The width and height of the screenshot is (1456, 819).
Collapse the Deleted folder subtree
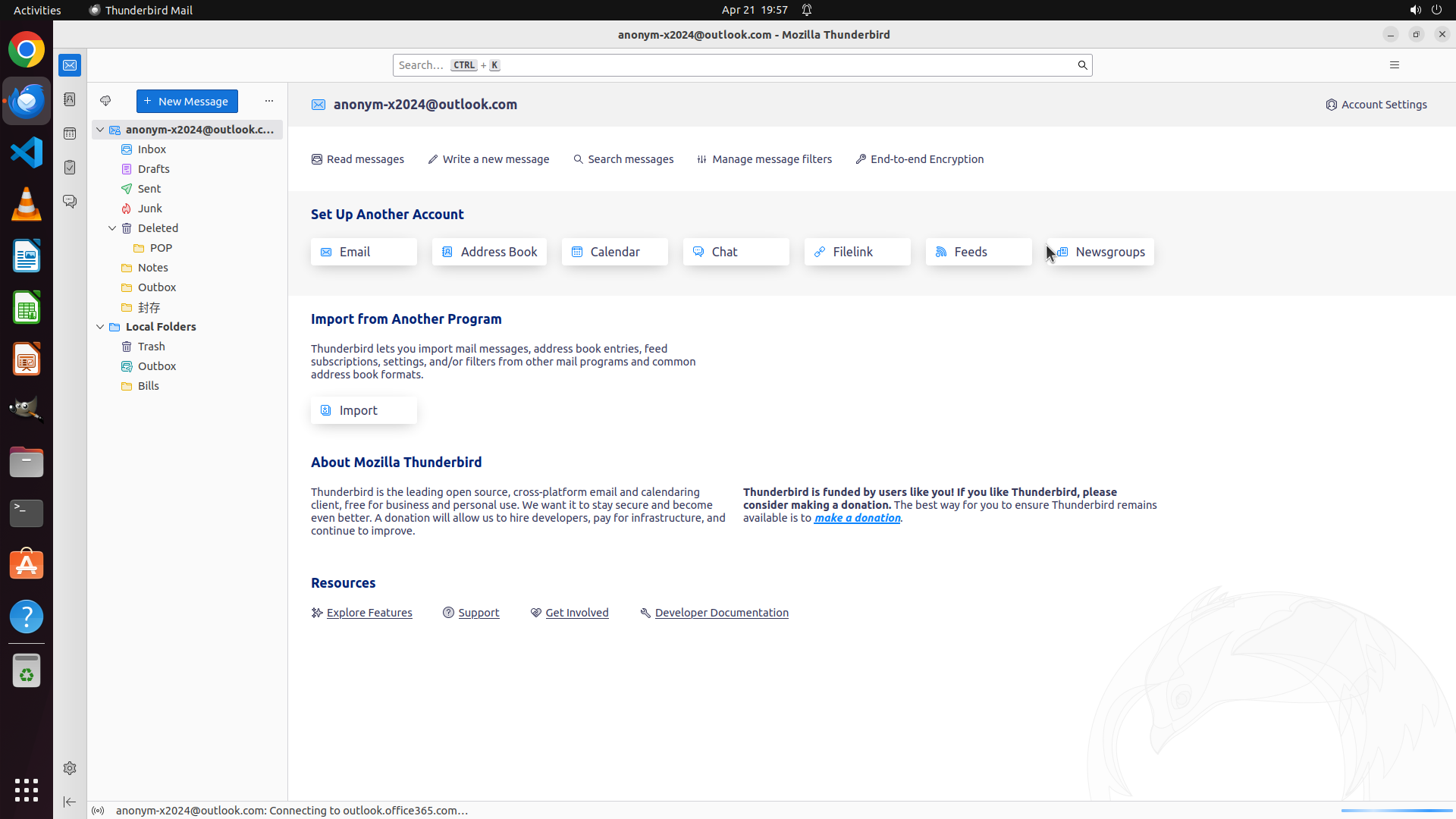[x=112, y=228]
